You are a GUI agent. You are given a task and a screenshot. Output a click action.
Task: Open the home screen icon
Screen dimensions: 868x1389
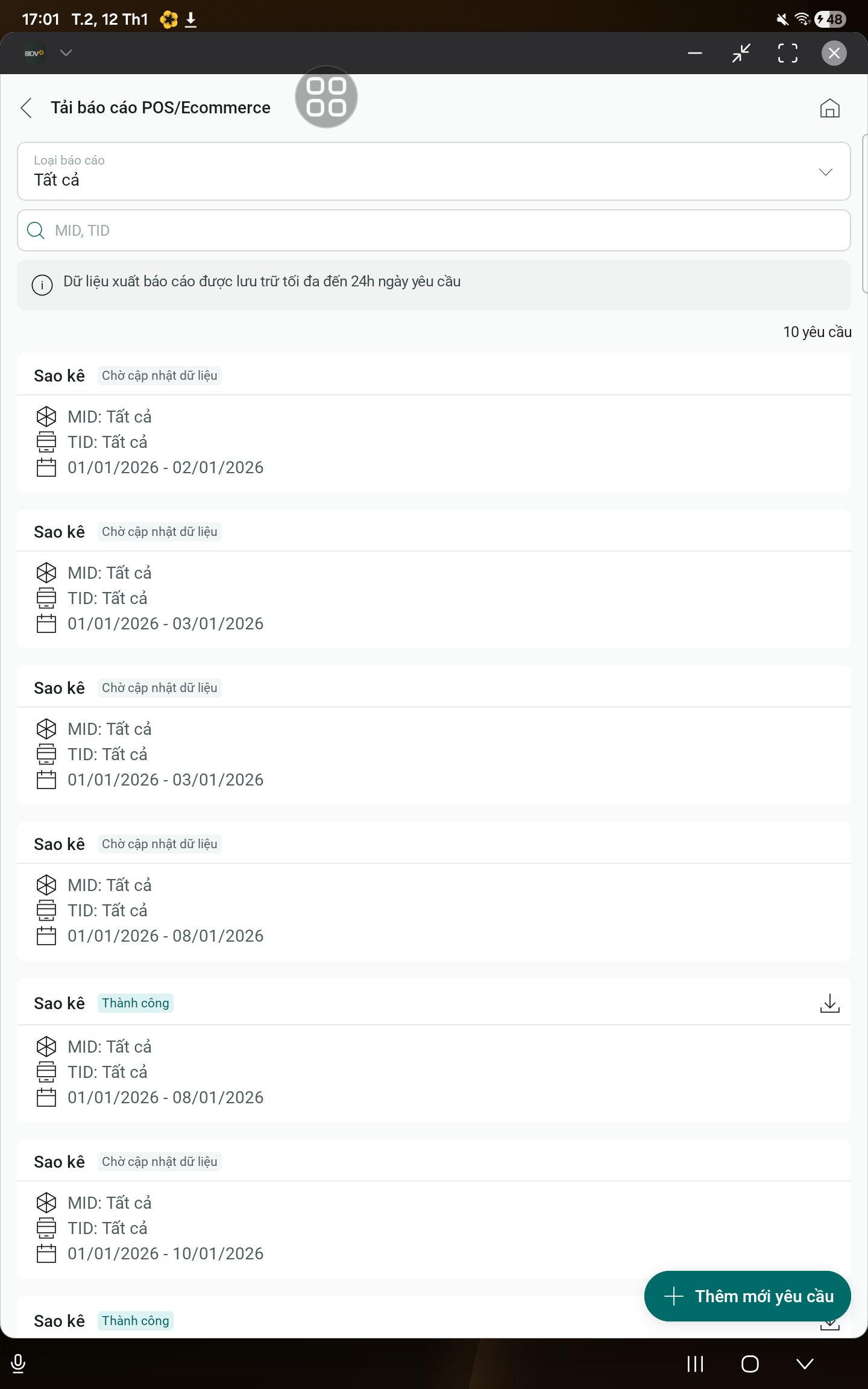tap(829, 109)
